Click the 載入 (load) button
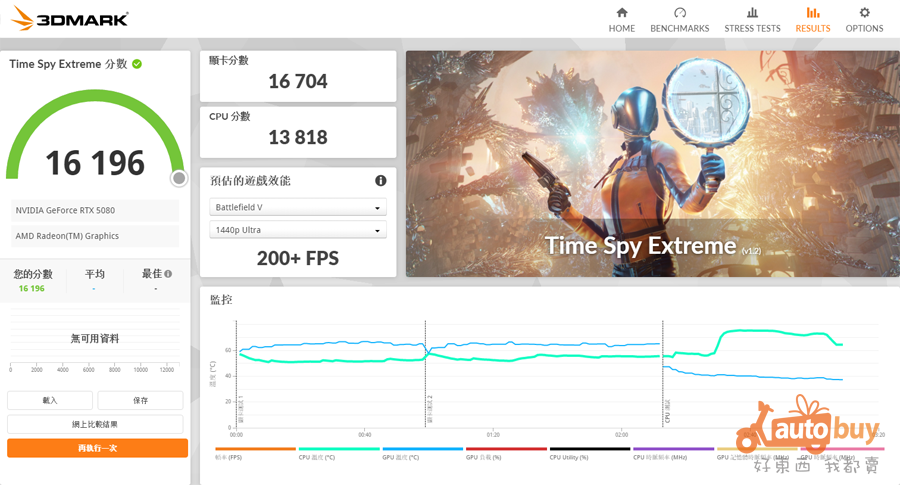The image size is (900, 485). pos(50,400)
